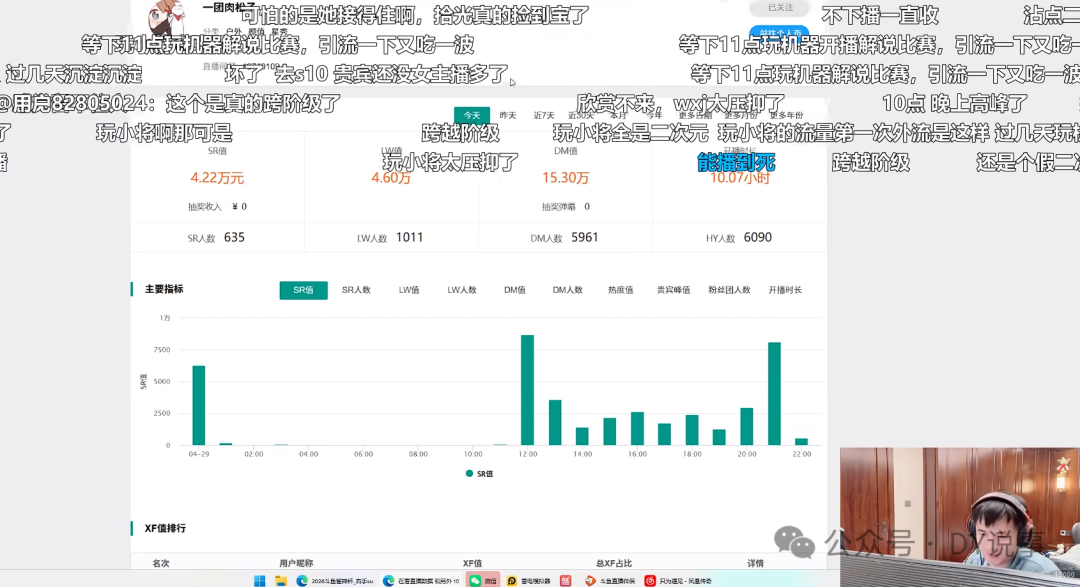This screenshot has height=587, width=1080.
Task: Select the 昨天 date range tab
Action: click(x=508, y=115)
